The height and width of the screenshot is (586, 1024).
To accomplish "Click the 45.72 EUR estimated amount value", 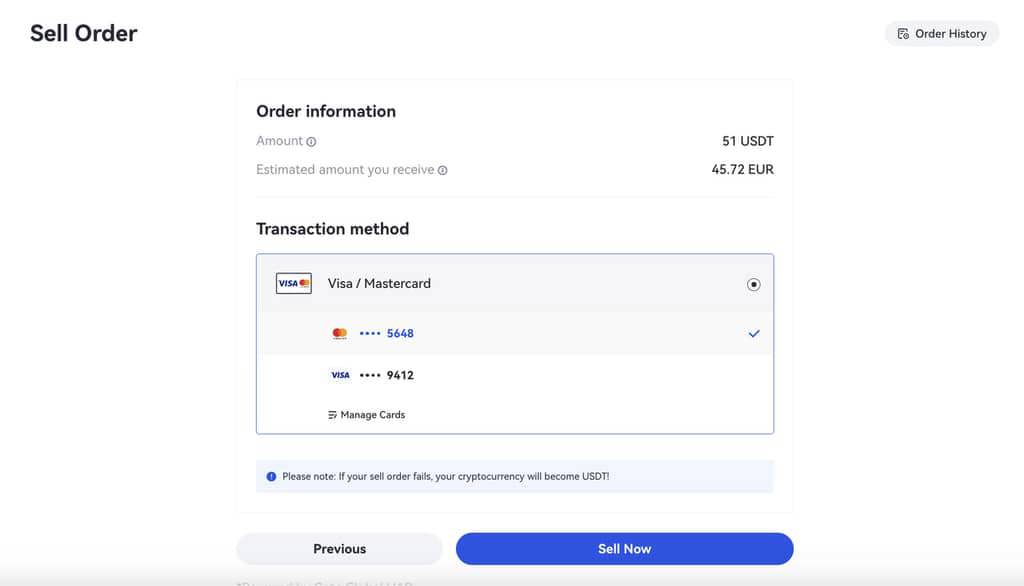I will coord(742,170).
